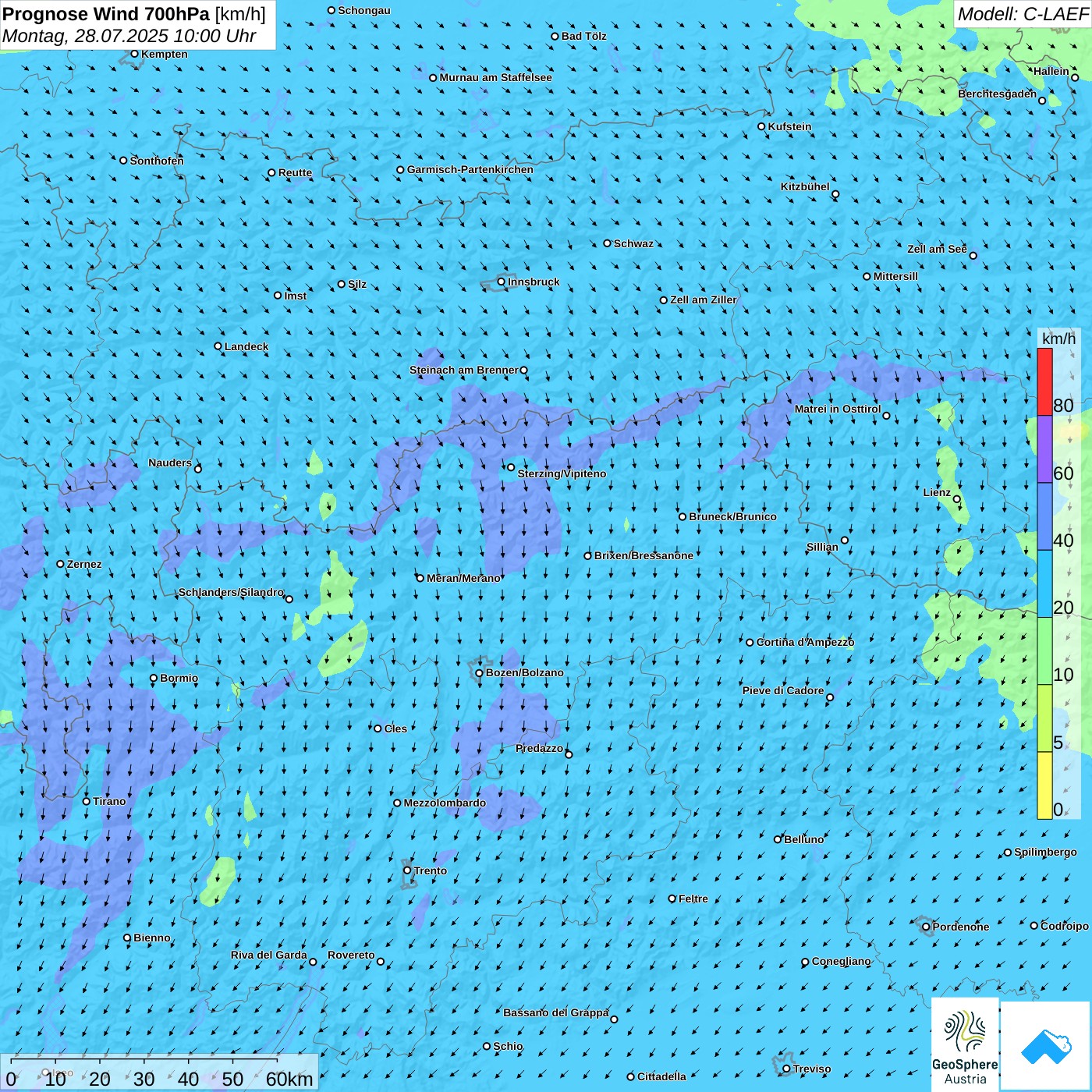Click the 'Sonthofen' label
1092x1092 pixels.
click(x=157, y=161)
